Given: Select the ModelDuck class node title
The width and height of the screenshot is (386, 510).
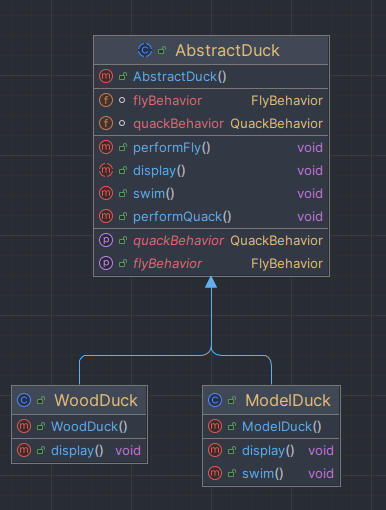Looking at the screenshot, I should click(288, 400).
